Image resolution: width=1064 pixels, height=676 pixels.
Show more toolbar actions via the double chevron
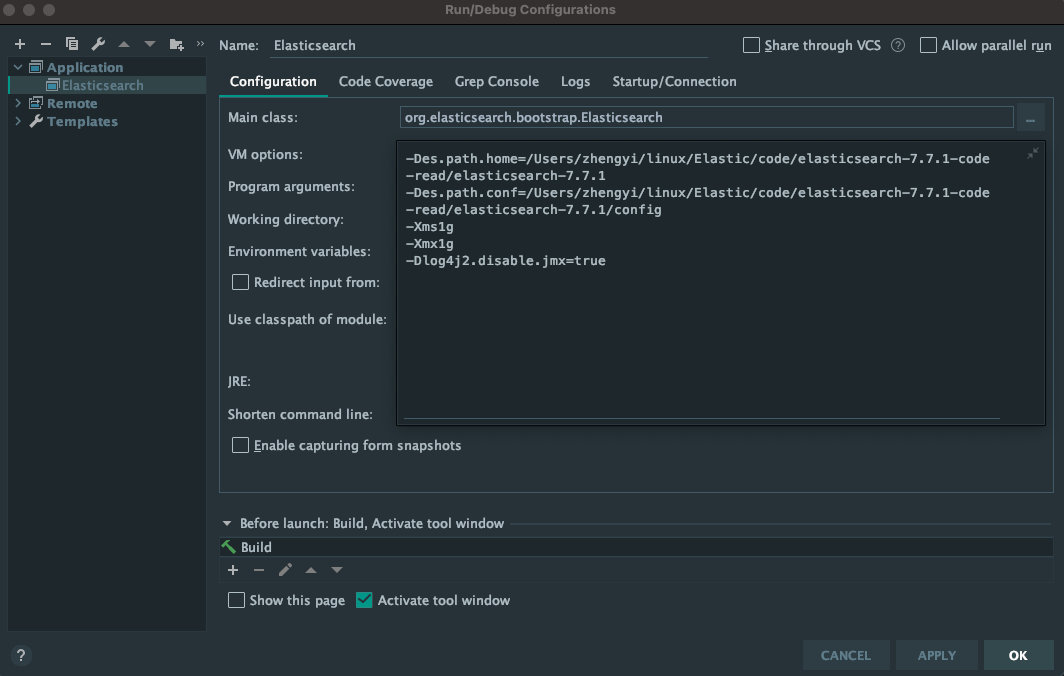click(x=200, y=43)
